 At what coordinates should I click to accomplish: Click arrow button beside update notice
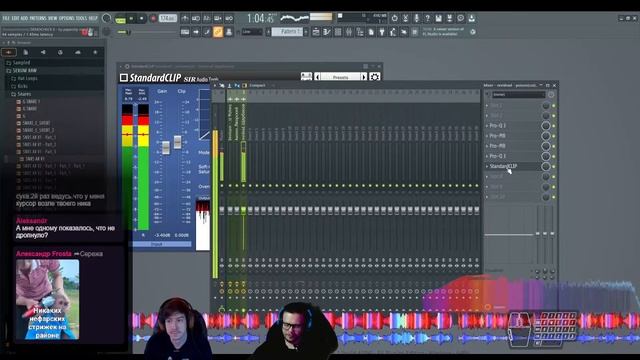(473, 32)
